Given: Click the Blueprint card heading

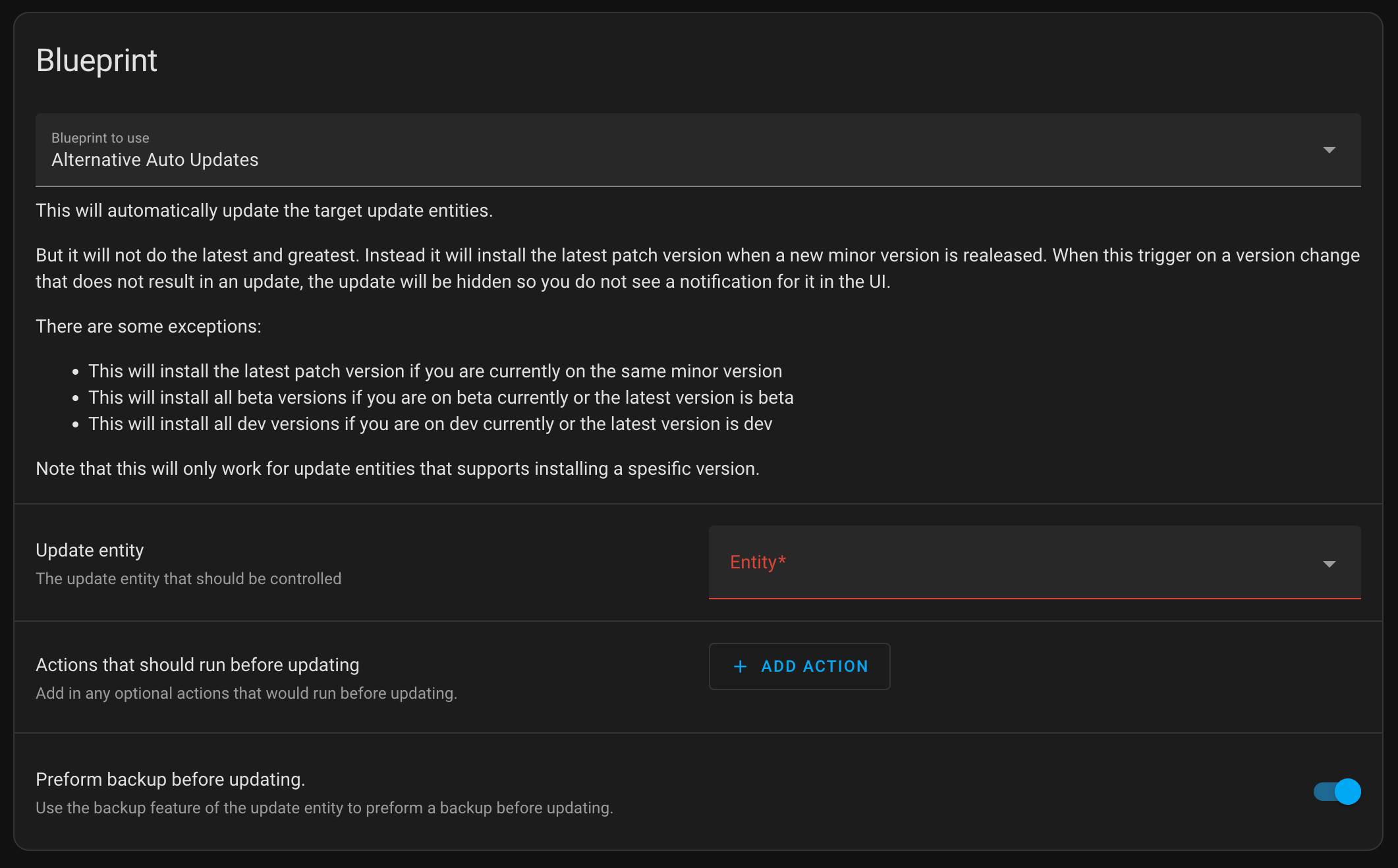Looking at the screenshot, I should click(97, 61).
